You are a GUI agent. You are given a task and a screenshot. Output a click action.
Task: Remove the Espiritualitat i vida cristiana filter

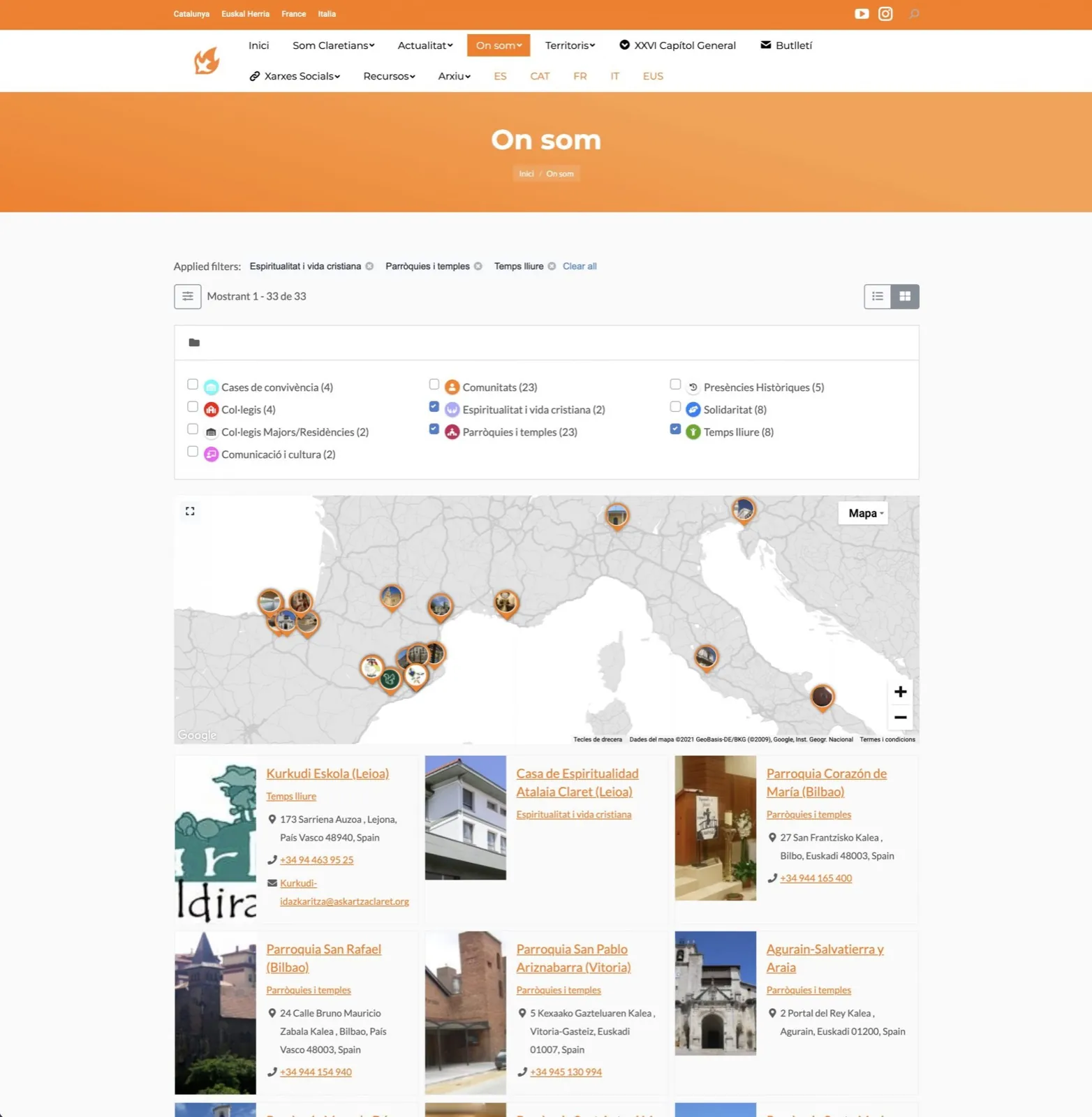pos(370,267)
